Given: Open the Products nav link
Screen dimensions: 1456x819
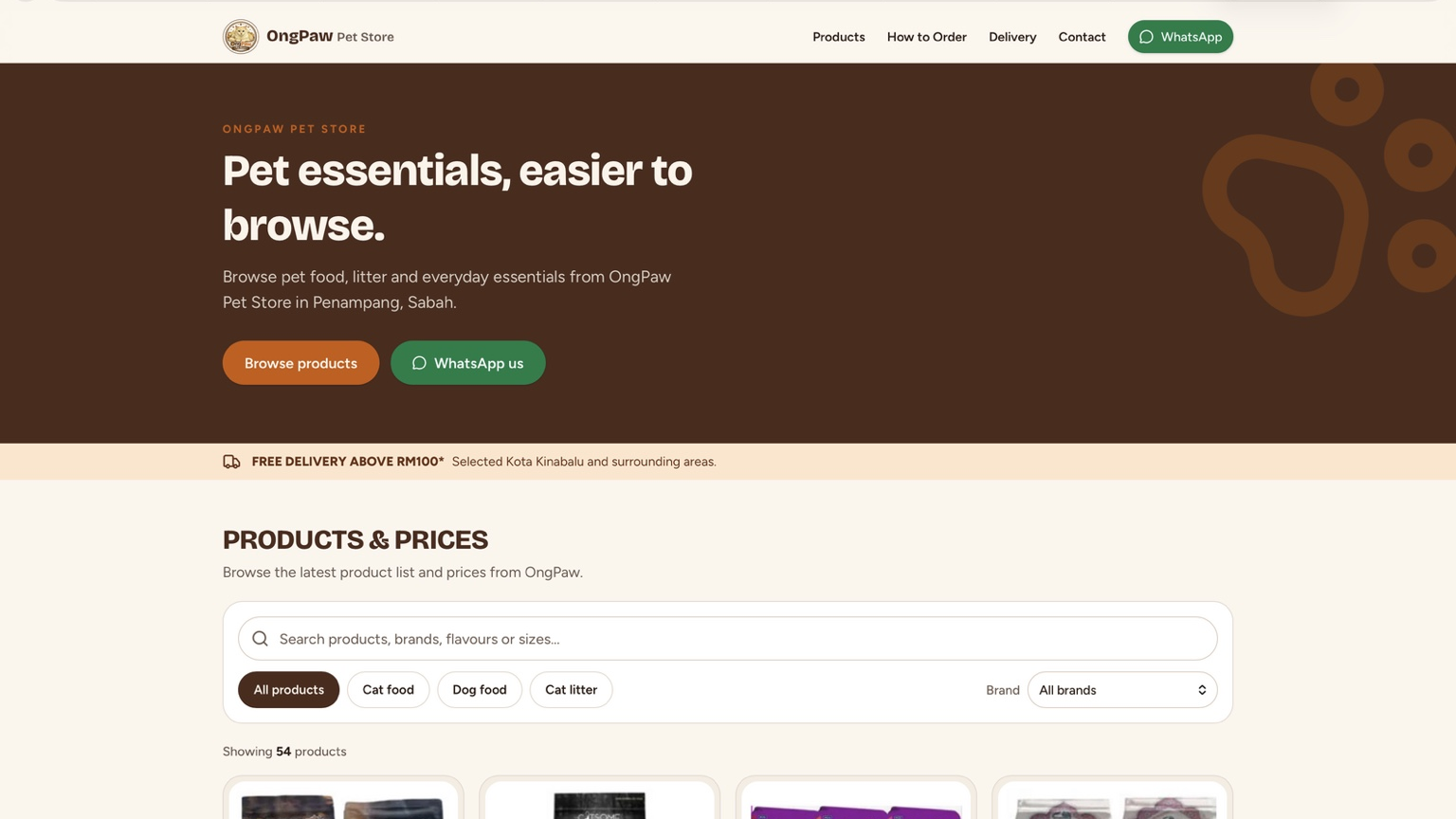Looking at the screenshot, I should [839, 37].
